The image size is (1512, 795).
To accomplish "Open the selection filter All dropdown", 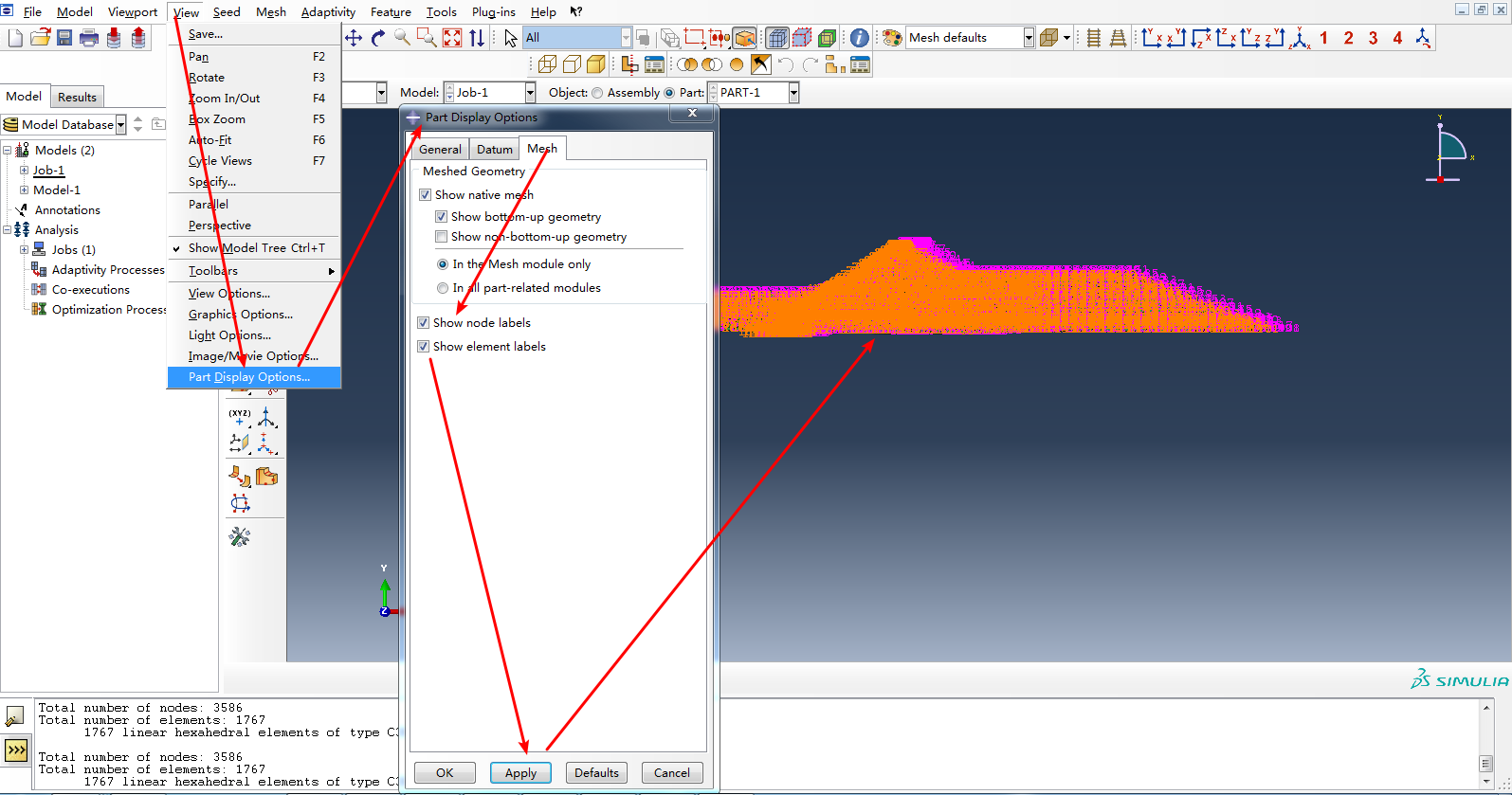I will pyautogui.click(x=626, y=38).
